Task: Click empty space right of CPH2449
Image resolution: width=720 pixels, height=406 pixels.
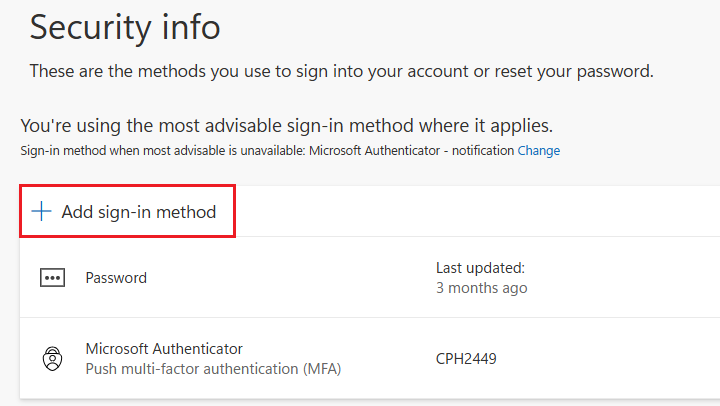Action: pyautogui.click(x=606, y=359)
